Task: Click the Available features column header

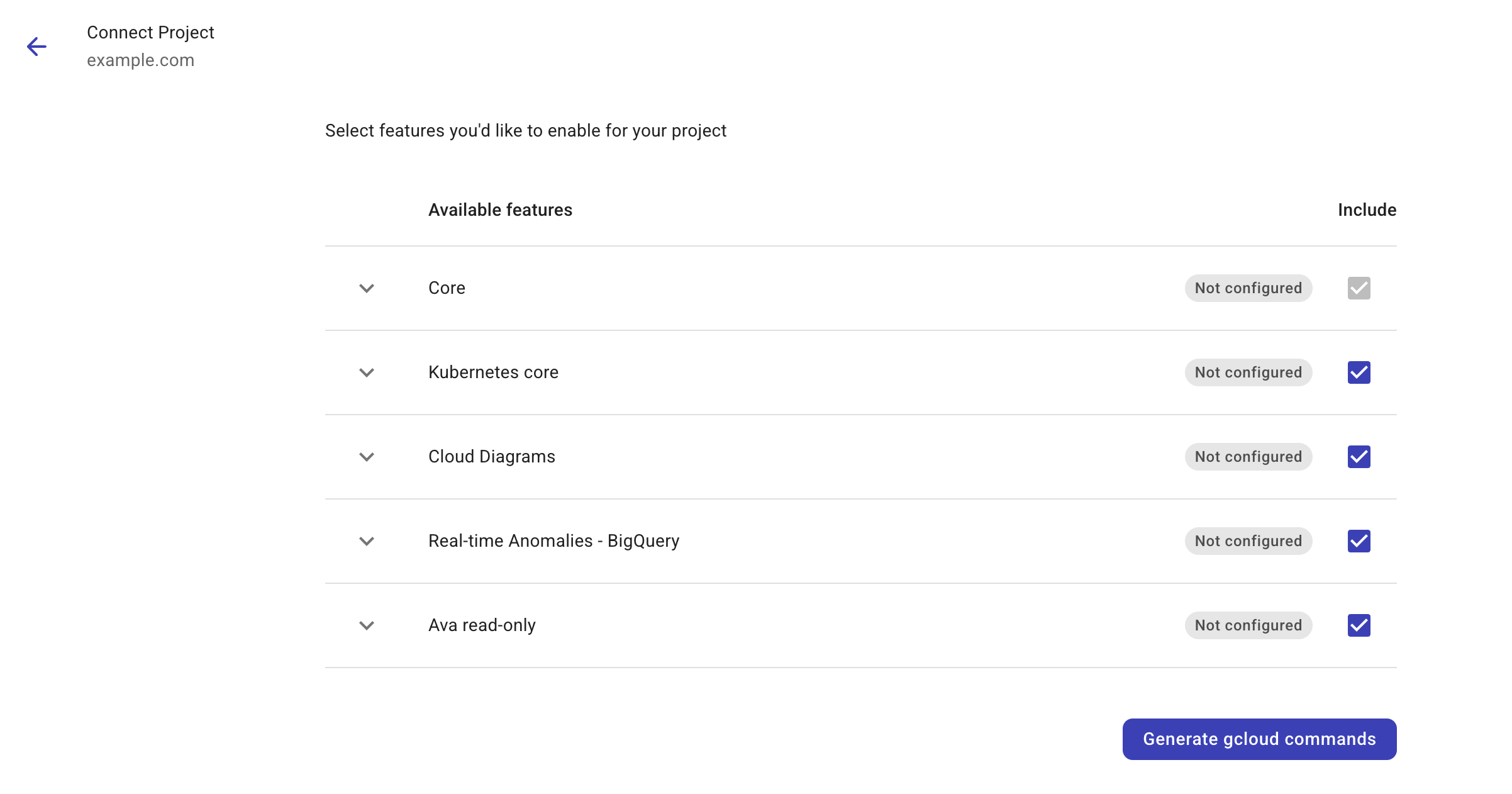Action: click(x=500, y=210)
